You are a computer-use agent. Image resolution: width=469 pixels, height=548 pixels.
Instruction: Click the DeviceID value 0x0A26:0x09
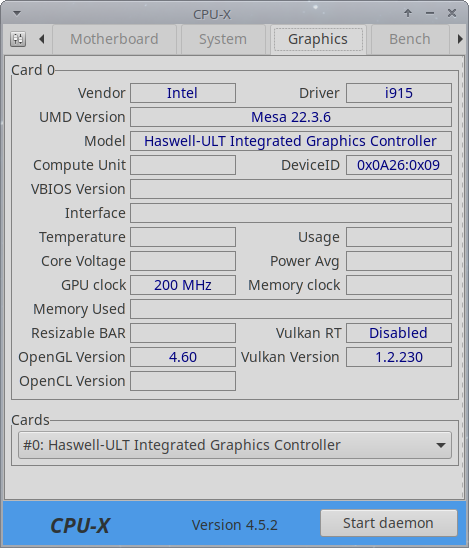coord(399,165)
